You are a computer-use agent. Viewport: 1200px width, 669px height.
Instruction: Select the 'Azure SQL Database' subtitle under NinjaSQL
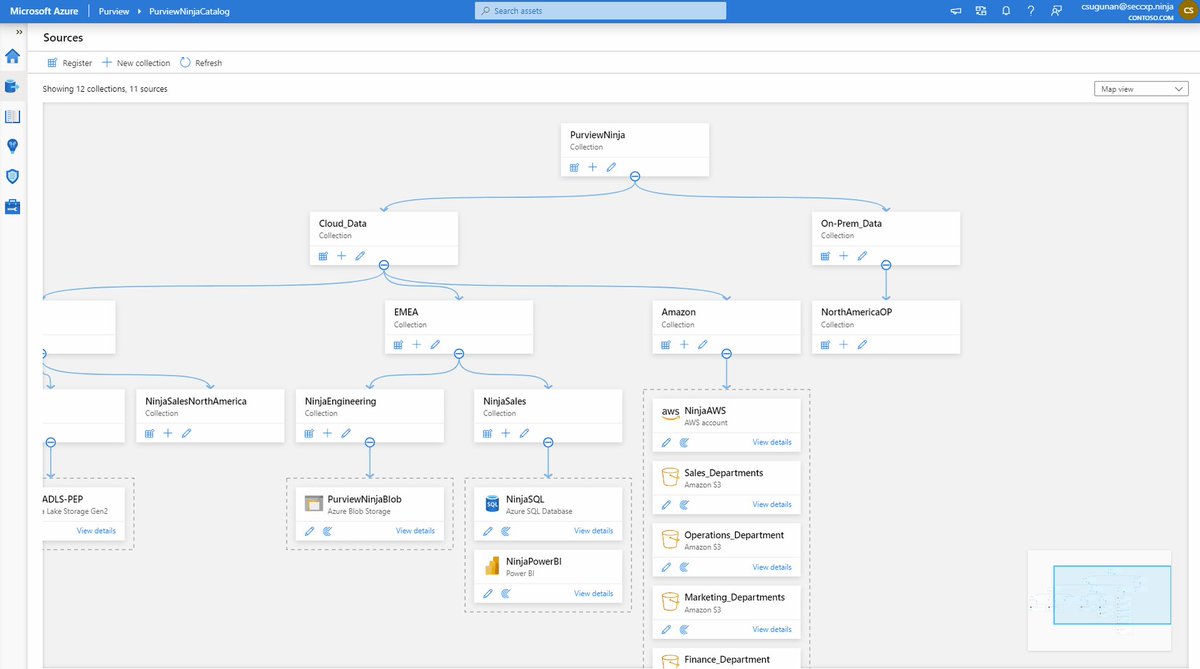click(x=539, y=511)
